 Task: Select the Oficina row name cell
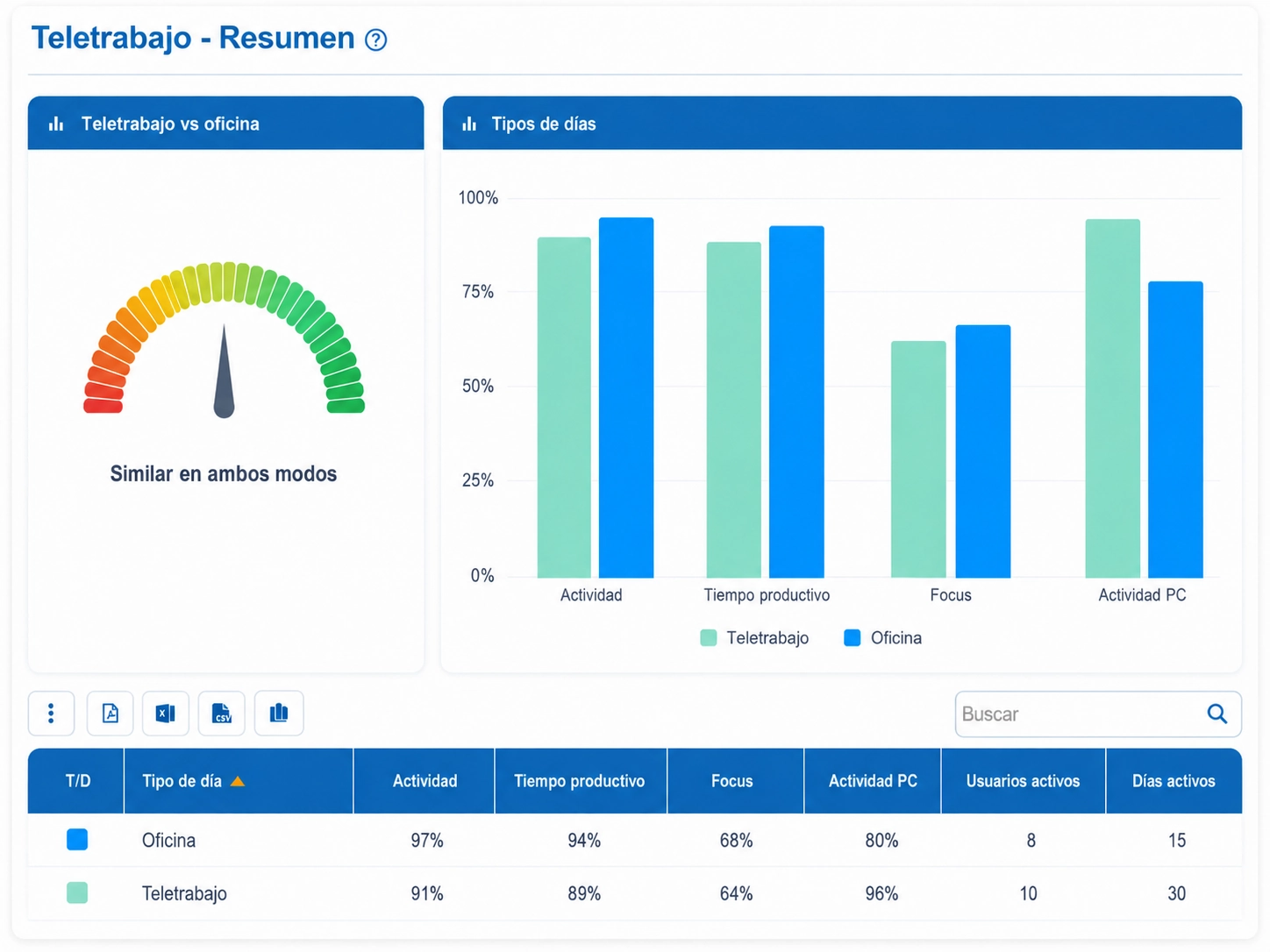[168, 841]
